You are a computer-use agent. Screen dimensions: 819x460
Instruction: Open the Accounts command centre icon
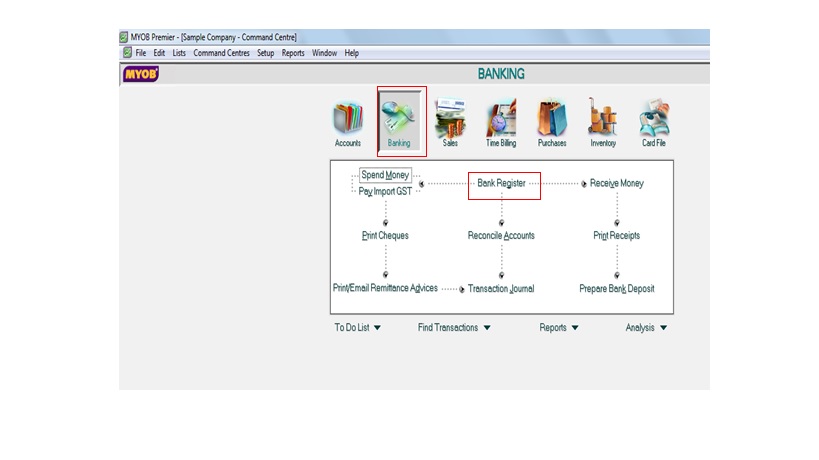[348, 124]
